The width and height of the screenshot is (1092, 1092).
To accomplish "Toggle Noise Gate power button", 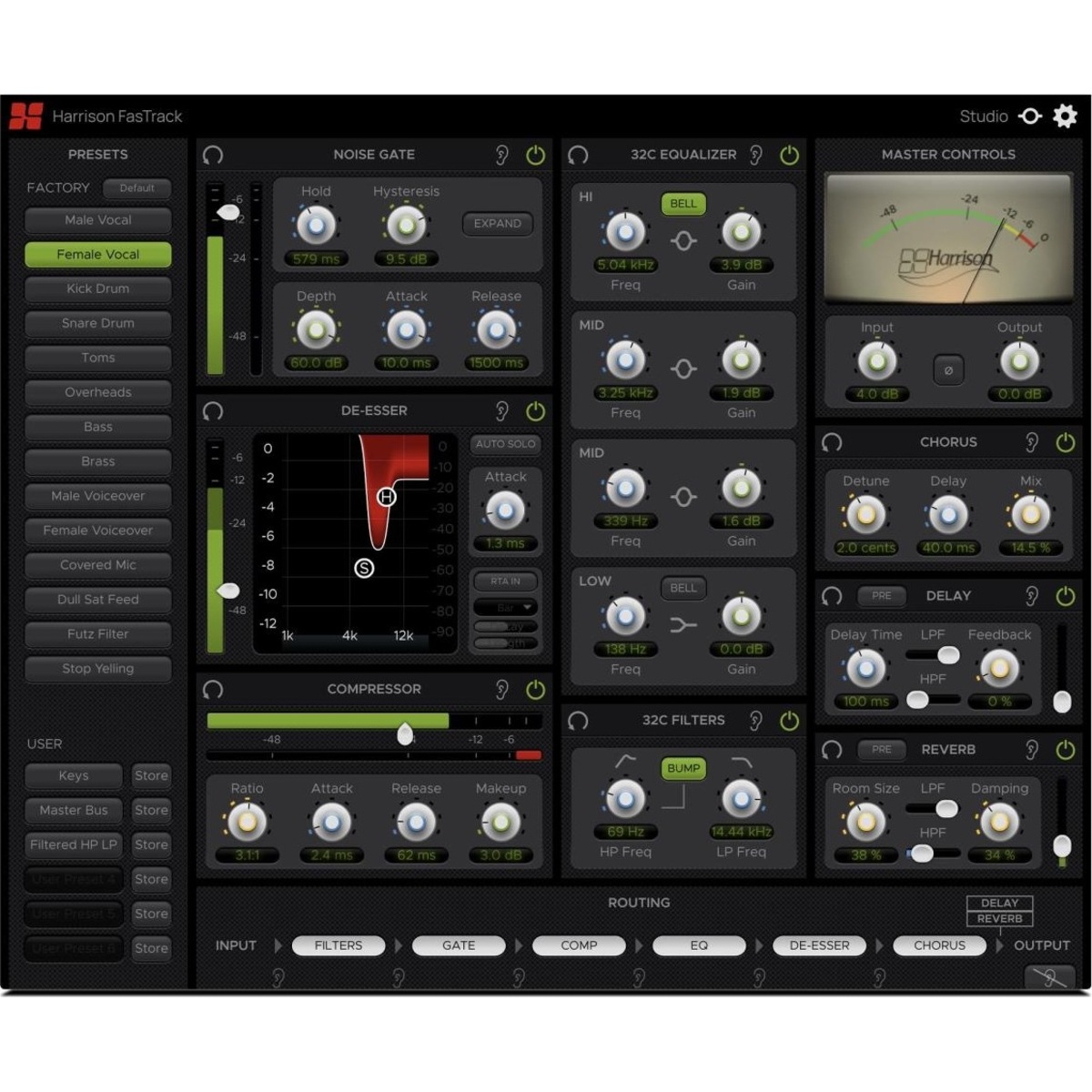I will (x=535, y=155).
